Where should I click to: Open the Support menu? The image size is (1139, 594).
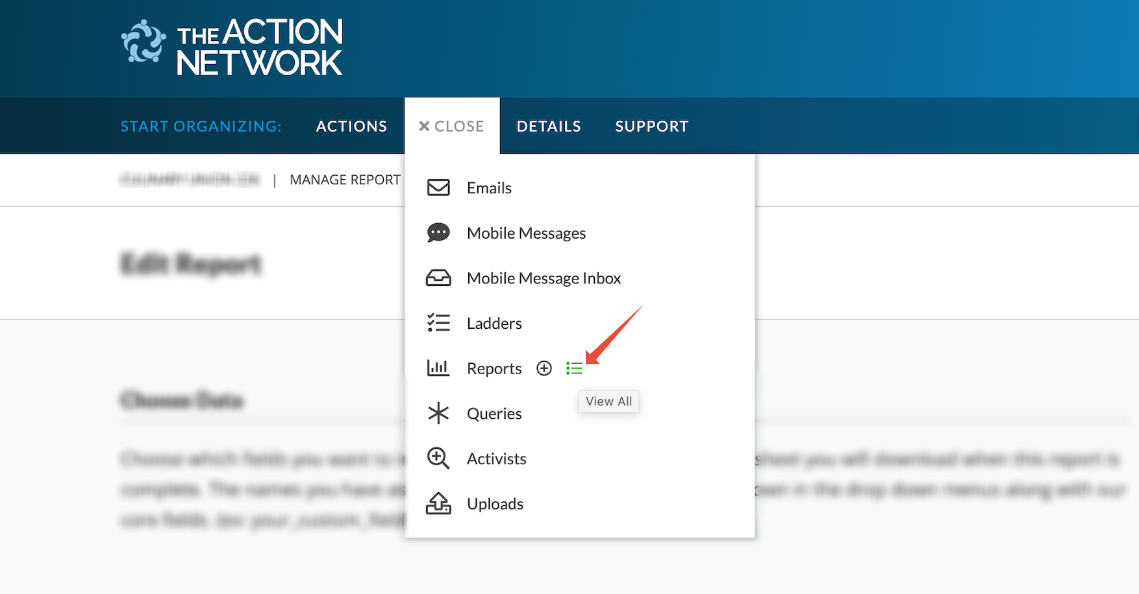(652, 126)
